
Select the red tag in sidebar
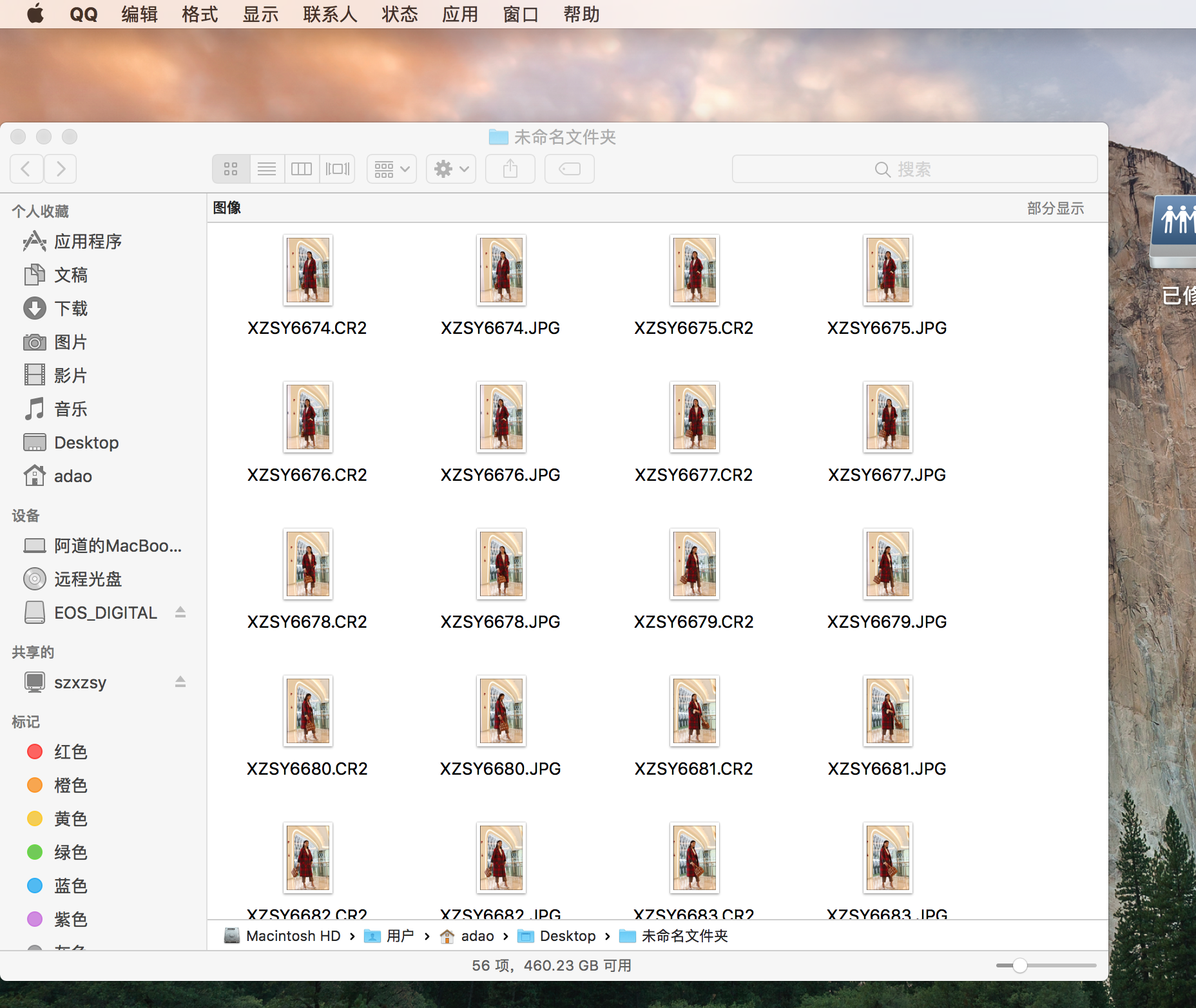(x=70, y=752)
